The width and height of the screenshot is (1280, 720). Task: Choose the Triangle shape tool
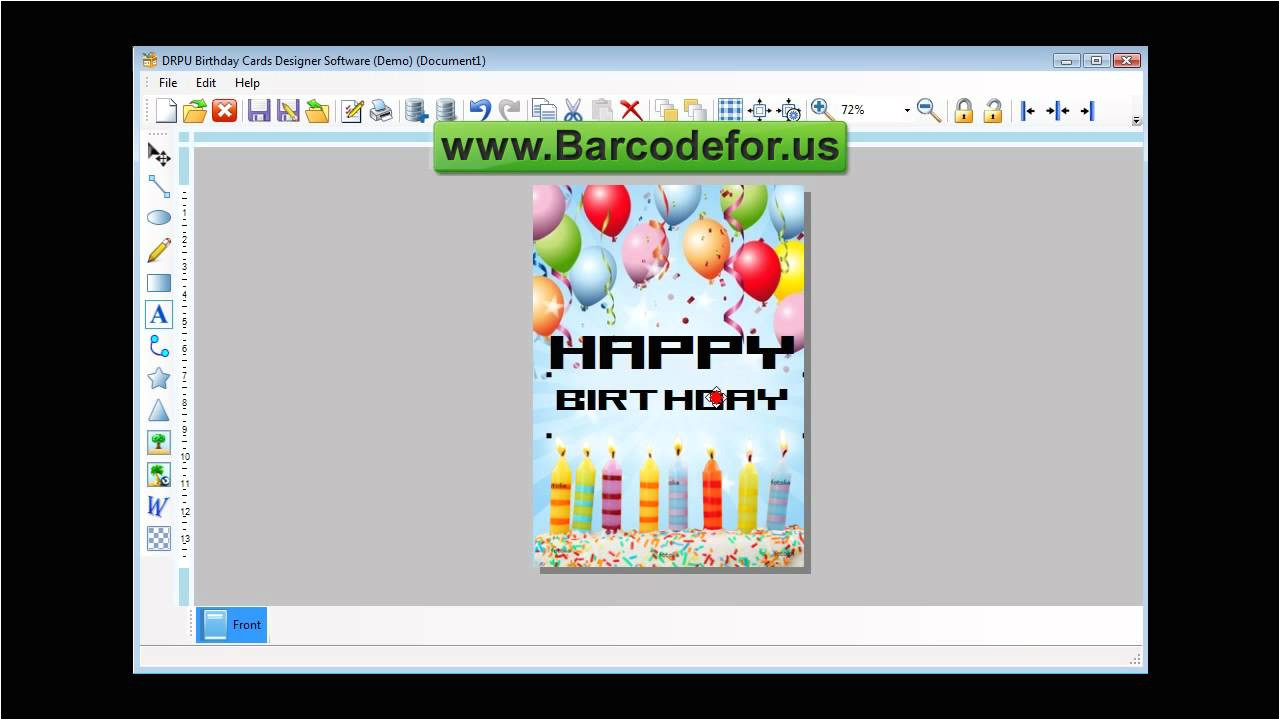point(159,410)
